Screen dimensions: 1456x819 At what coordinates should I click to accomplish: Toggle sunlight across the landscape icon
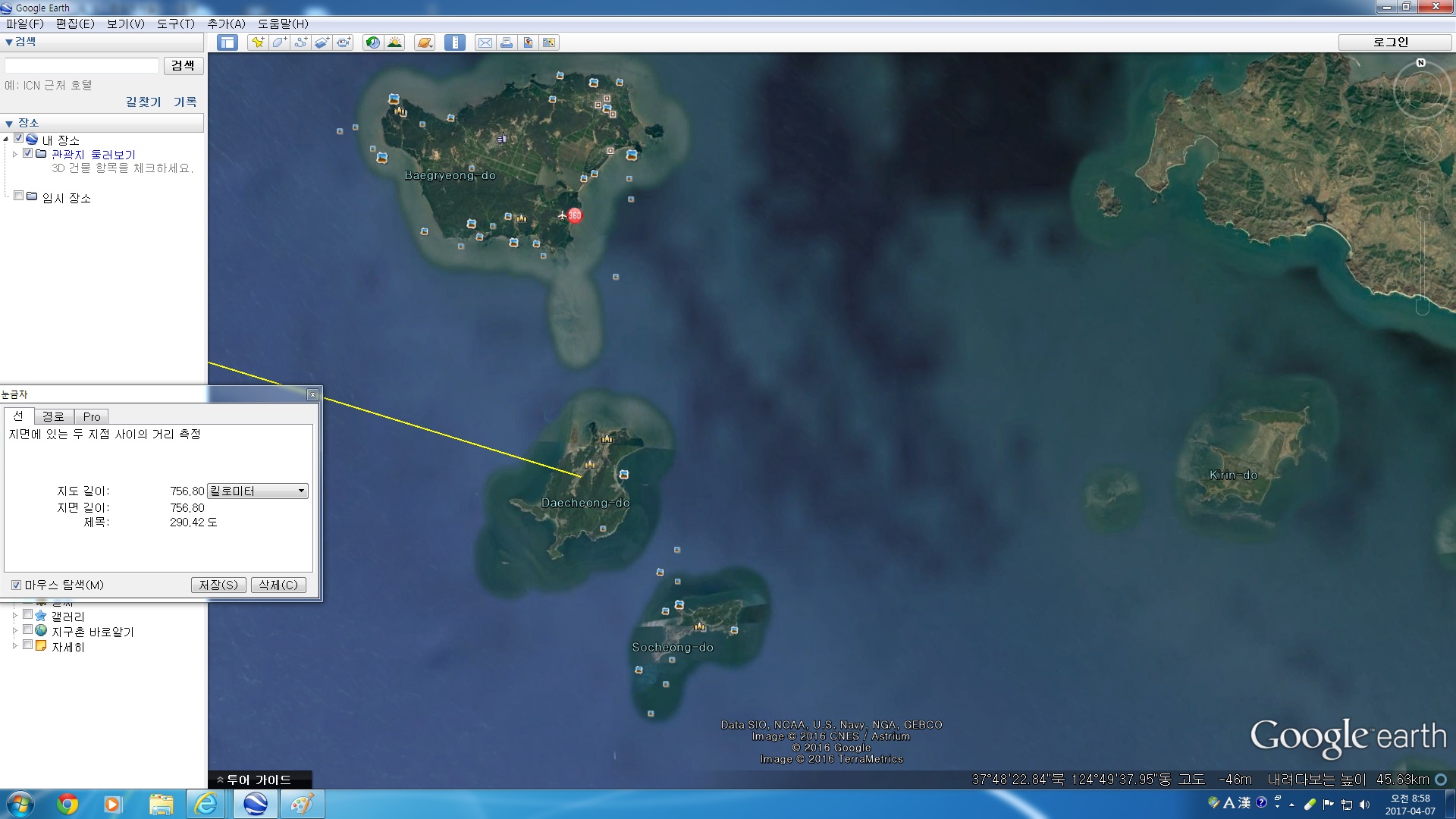point(394,42)
